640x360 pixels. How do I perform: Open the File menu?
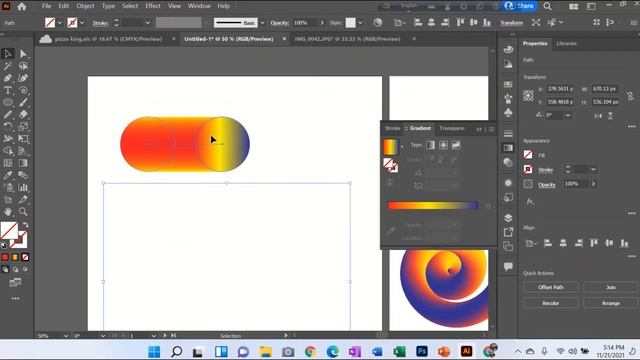pyautogui.click(x=47, y=6)
